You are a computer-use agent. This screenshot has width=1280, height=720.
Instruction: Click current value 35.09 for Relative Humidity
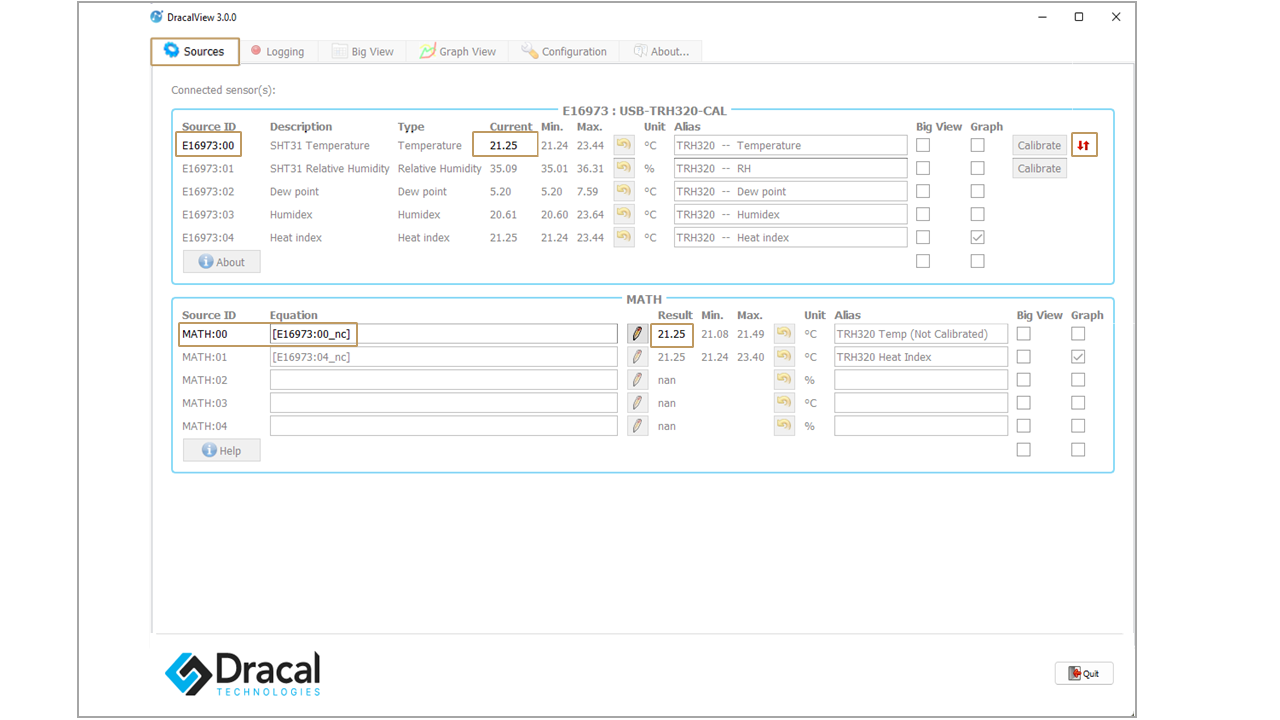[x=503, y=168]
